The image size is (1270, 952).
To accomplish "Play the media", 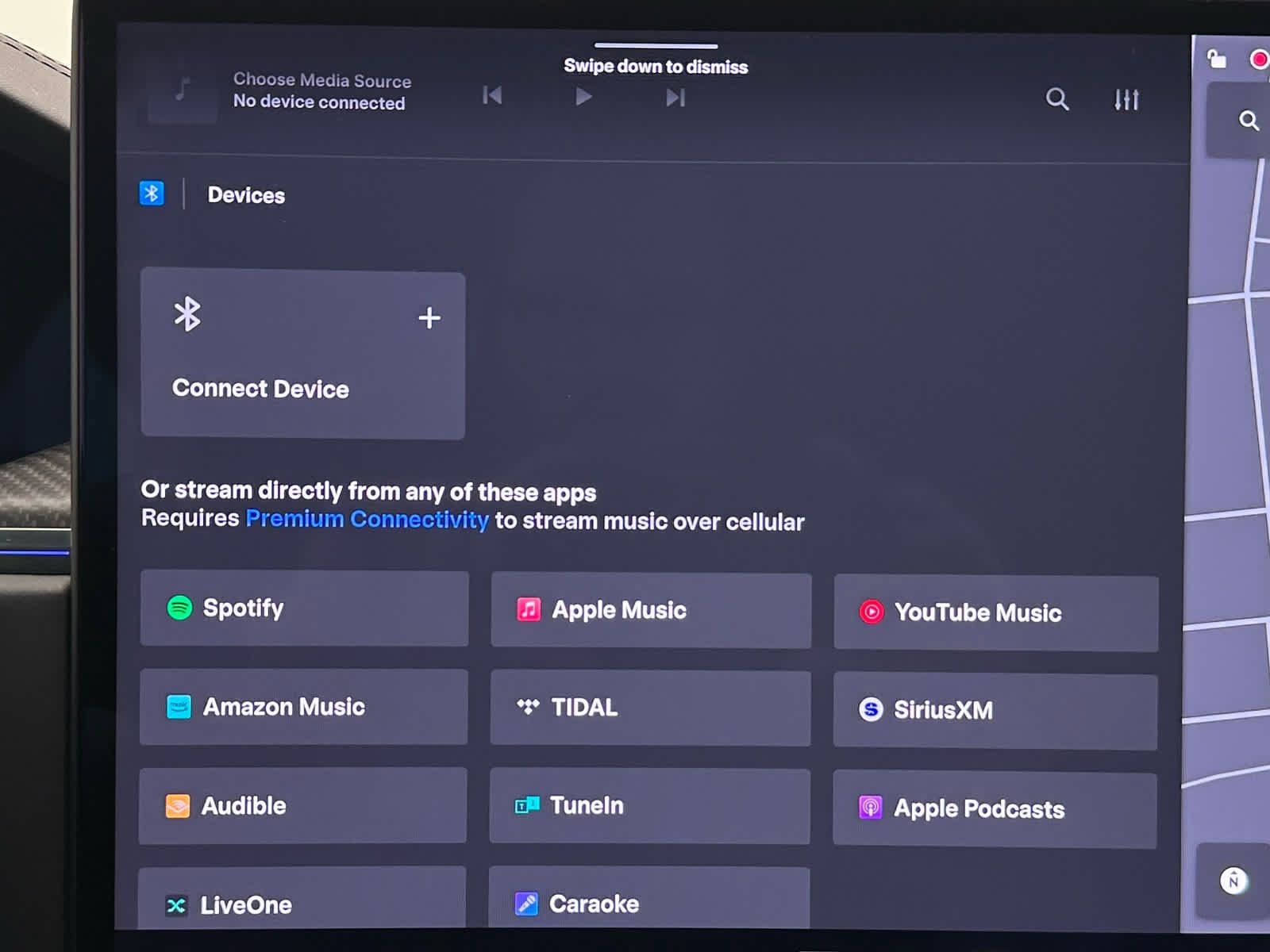I will [583, 97].
